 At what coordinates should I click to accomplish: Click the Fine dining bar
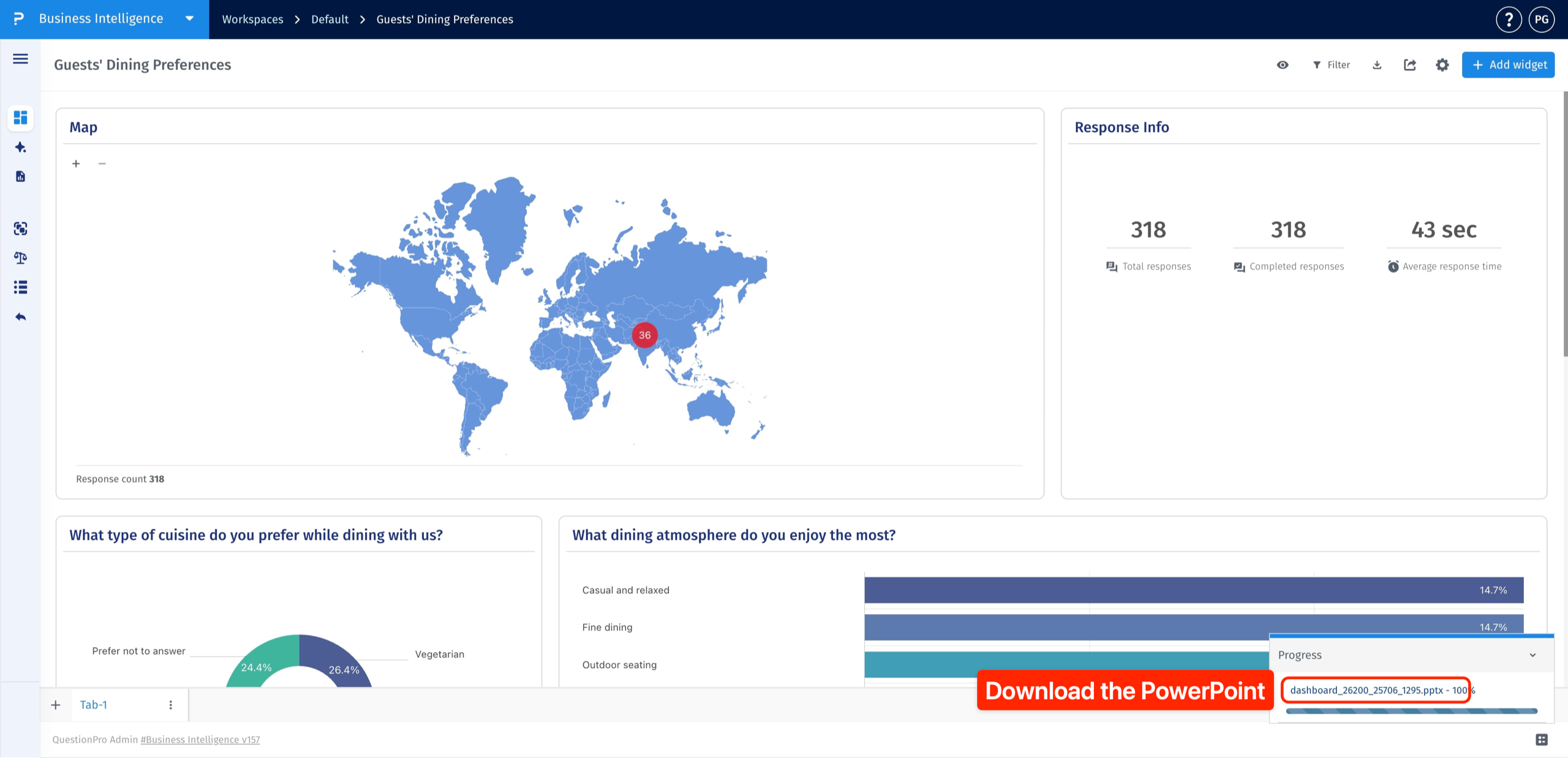1194,627
